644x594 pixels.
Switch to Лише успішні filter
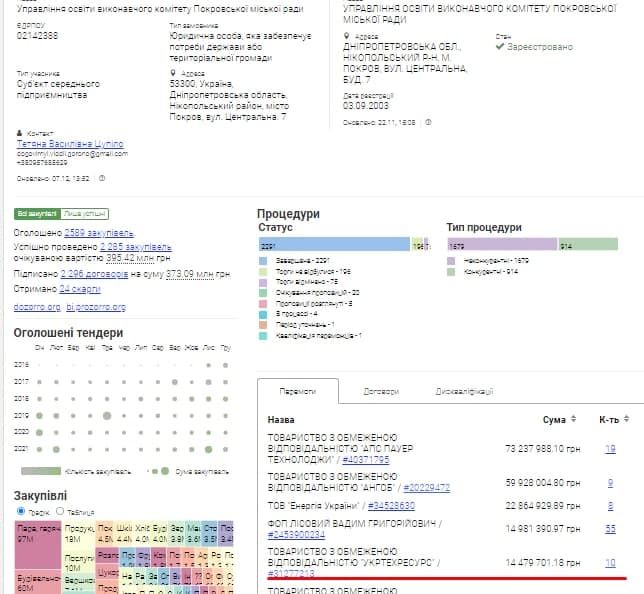pyautogui.click(x=84, y=213)
